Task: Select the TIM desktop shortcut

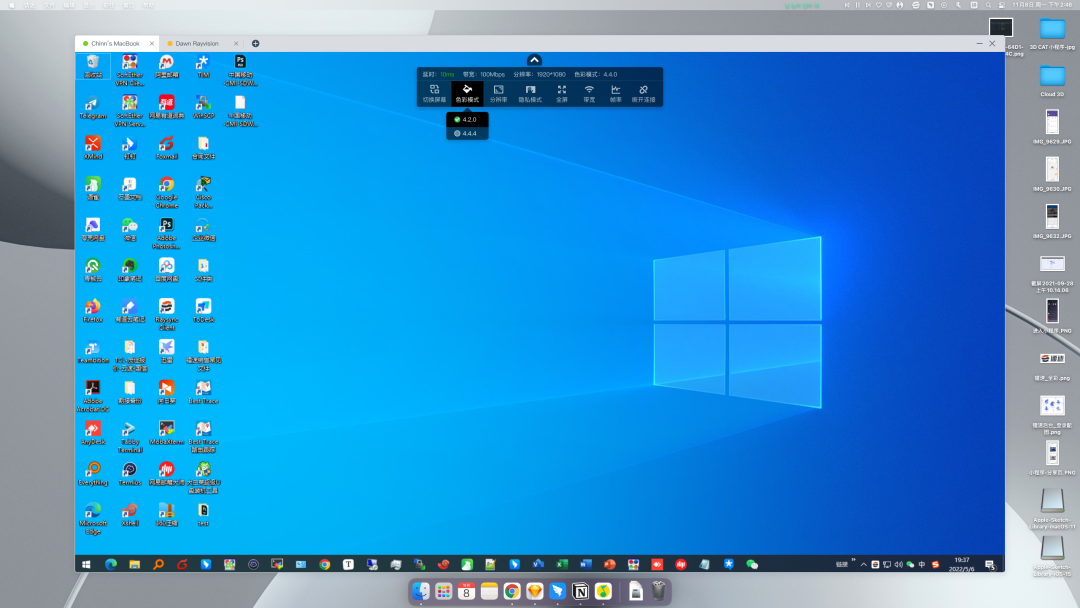Action: (x=203, y=67)
